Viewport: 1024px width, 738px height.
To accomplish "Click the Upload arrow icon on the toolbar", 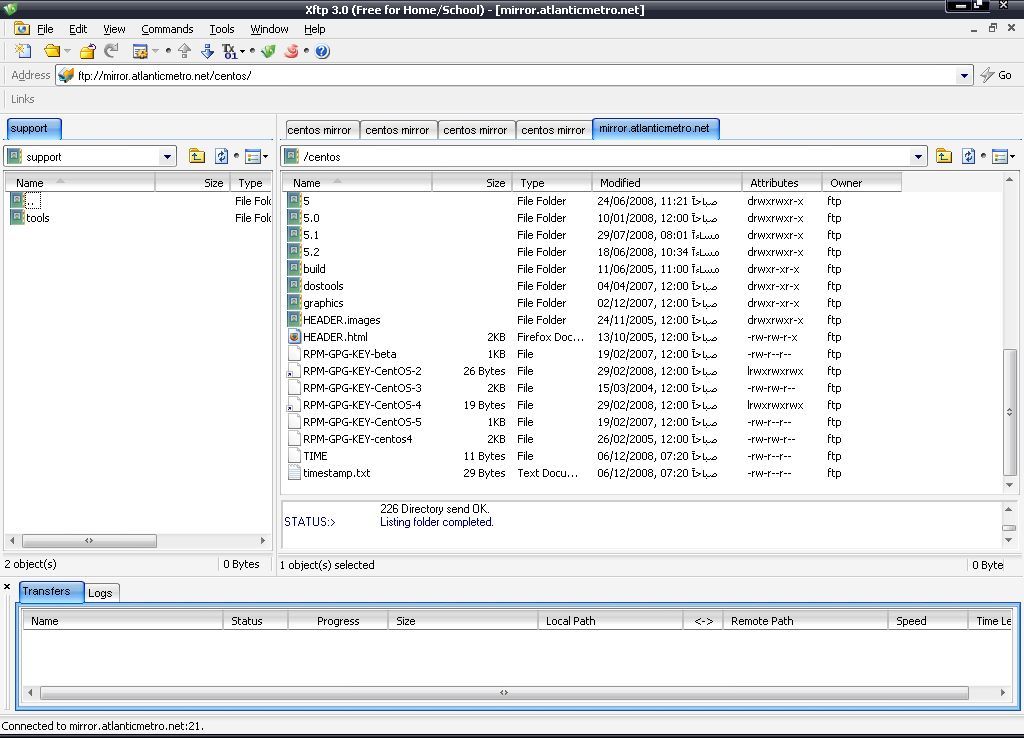I will (185, 51).
